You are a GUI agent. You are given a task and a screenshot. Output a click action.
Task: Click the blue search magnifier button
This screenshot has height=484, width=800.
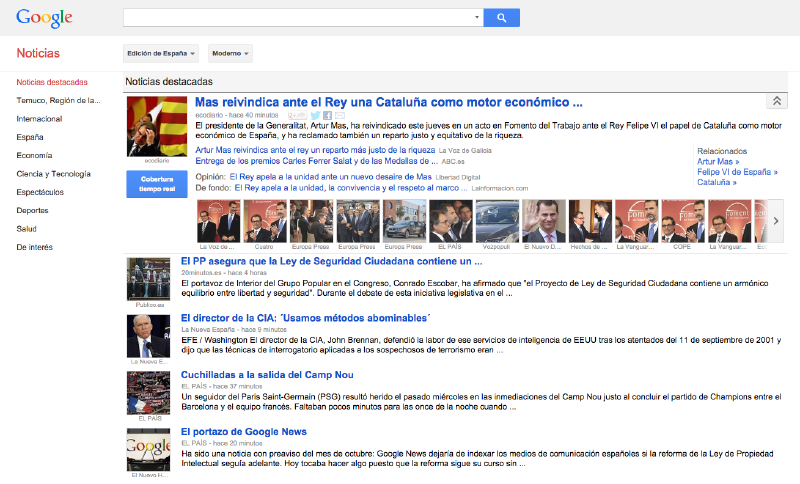502,18
